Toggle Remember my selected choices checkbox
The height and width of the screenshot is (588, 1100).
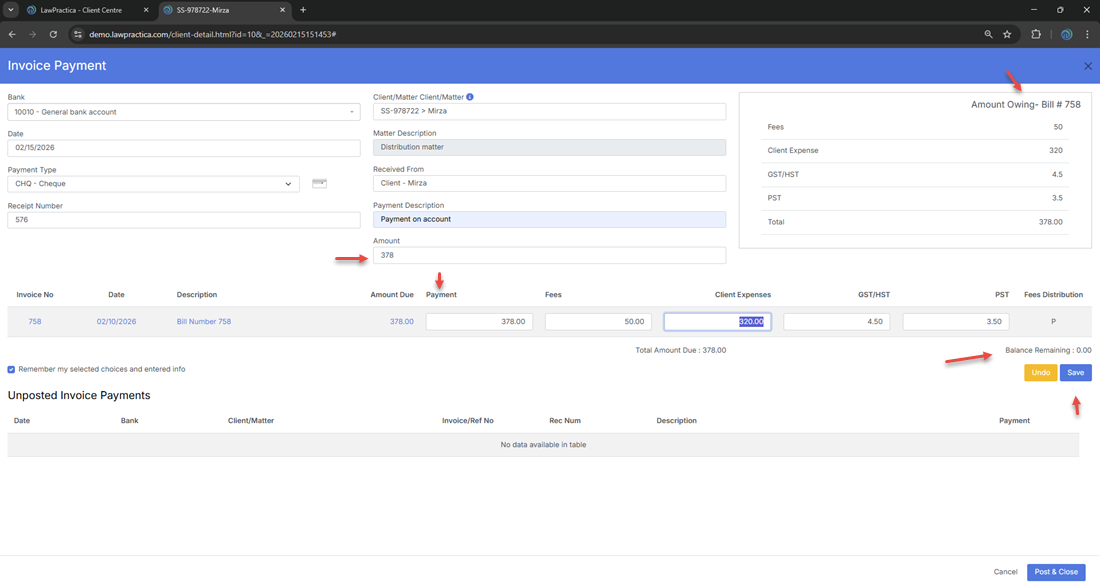(x=12, y=369)
